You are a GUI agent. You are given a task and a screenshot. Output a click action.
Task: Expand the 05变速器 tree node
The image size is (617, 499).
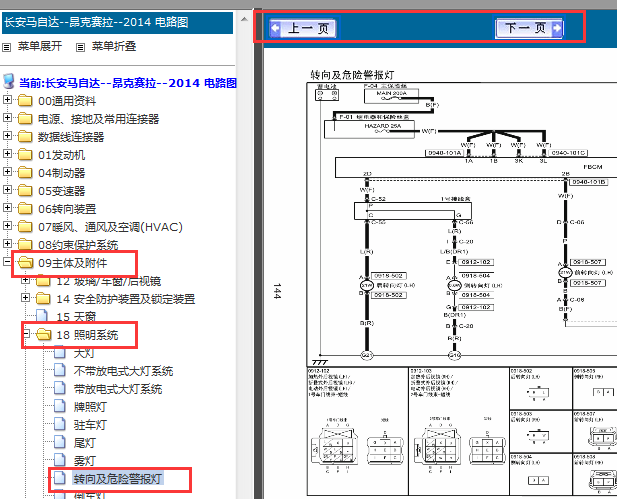(x=7, y=189)
